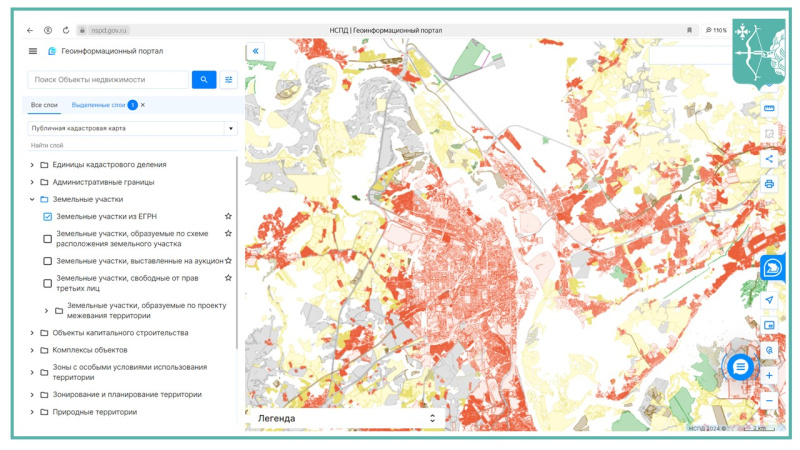Image resolution: width=800 pixels, height=450 pixels.
Task: Collapse the sidebar with double-arrow icon
Action: click(x=256, y=51)
